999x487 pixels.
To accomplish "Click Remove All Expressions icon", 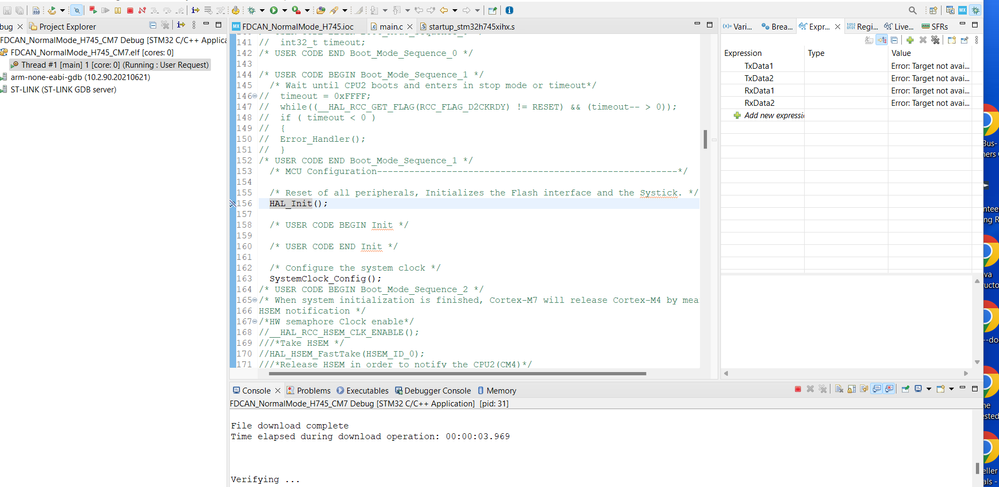I will tap(935, 40).
